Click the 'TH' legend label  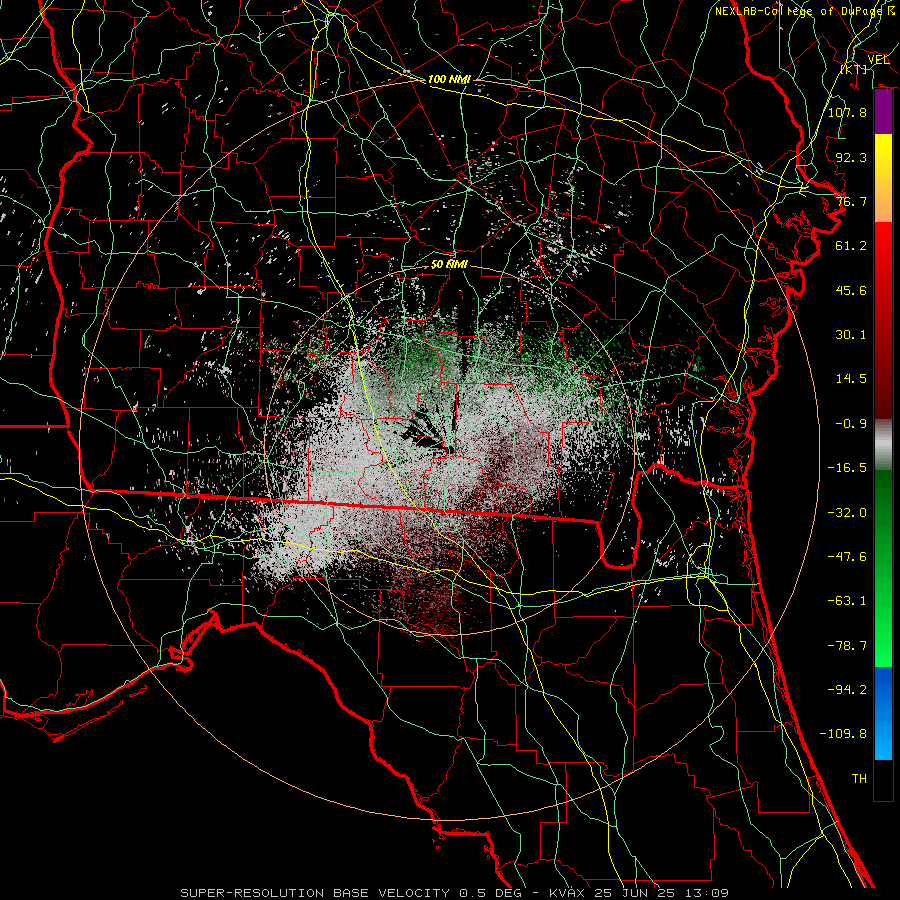[859, 779]
